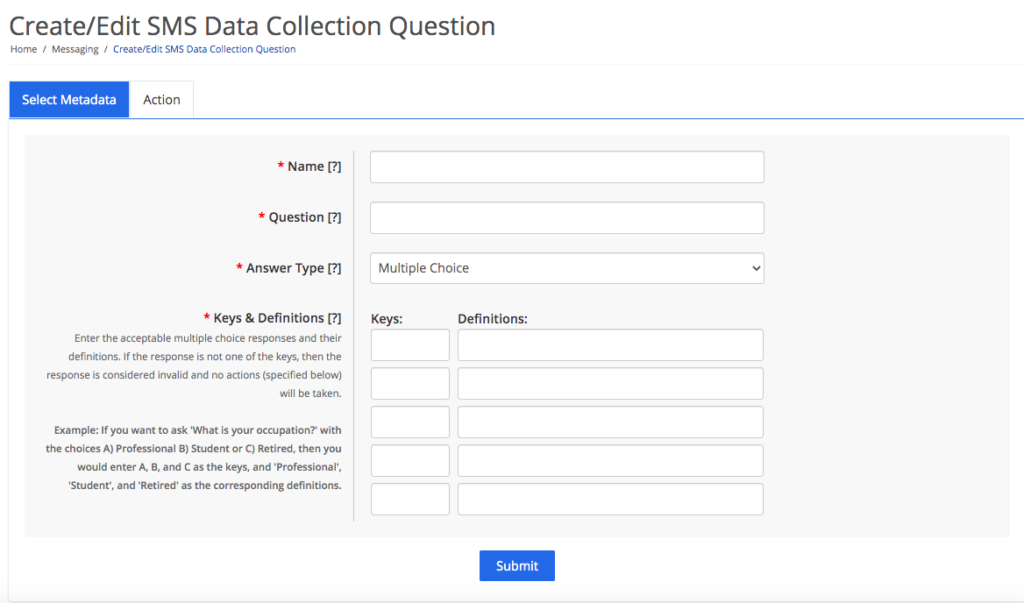Navigate to Home via the breadcrumb
This screenshot has height=603, width=1024.
(22, 48)
